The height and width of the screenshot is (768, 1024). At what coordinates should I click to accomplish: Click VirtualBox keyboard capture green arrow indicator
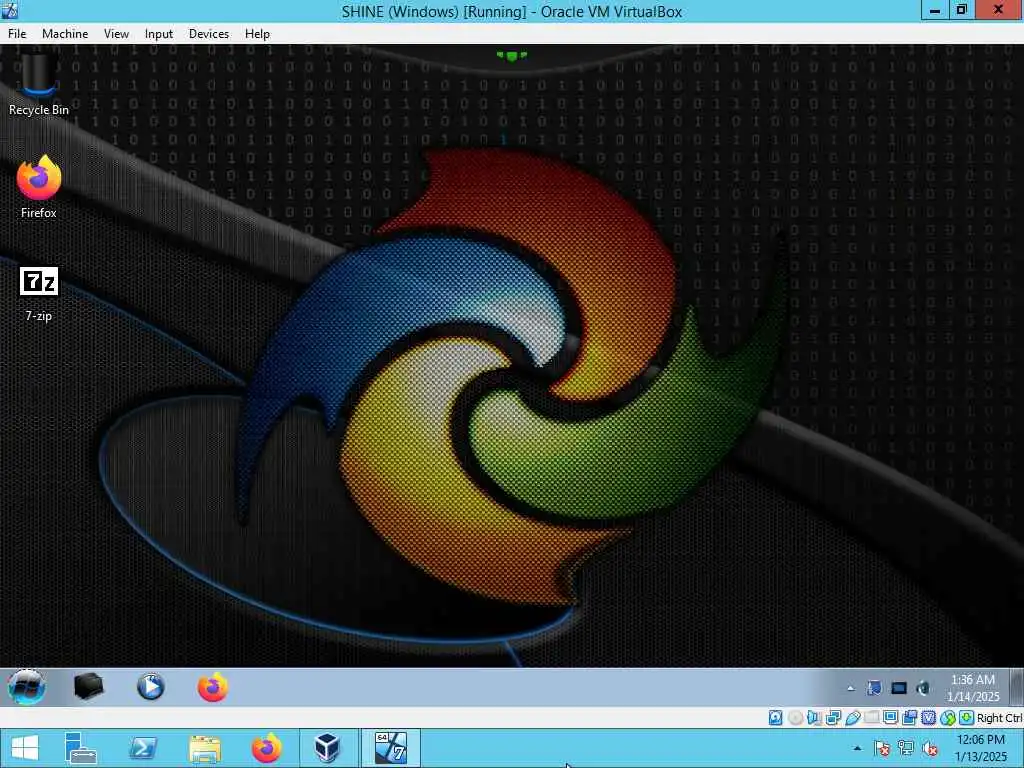click(967, 718)
